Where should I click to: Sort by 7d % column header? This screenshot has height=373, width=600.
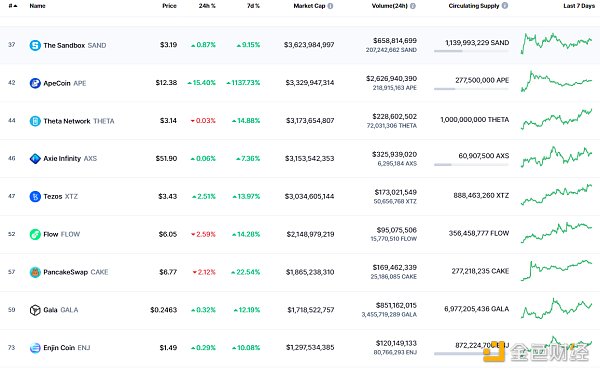[x=253, y=6]
